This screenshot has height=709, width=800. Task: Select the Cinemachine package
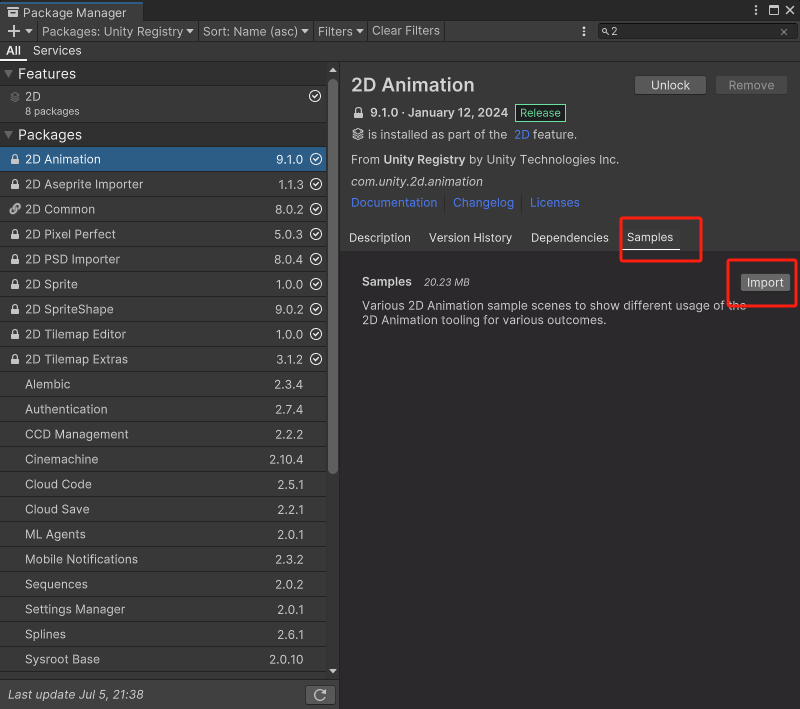[163, 459]
